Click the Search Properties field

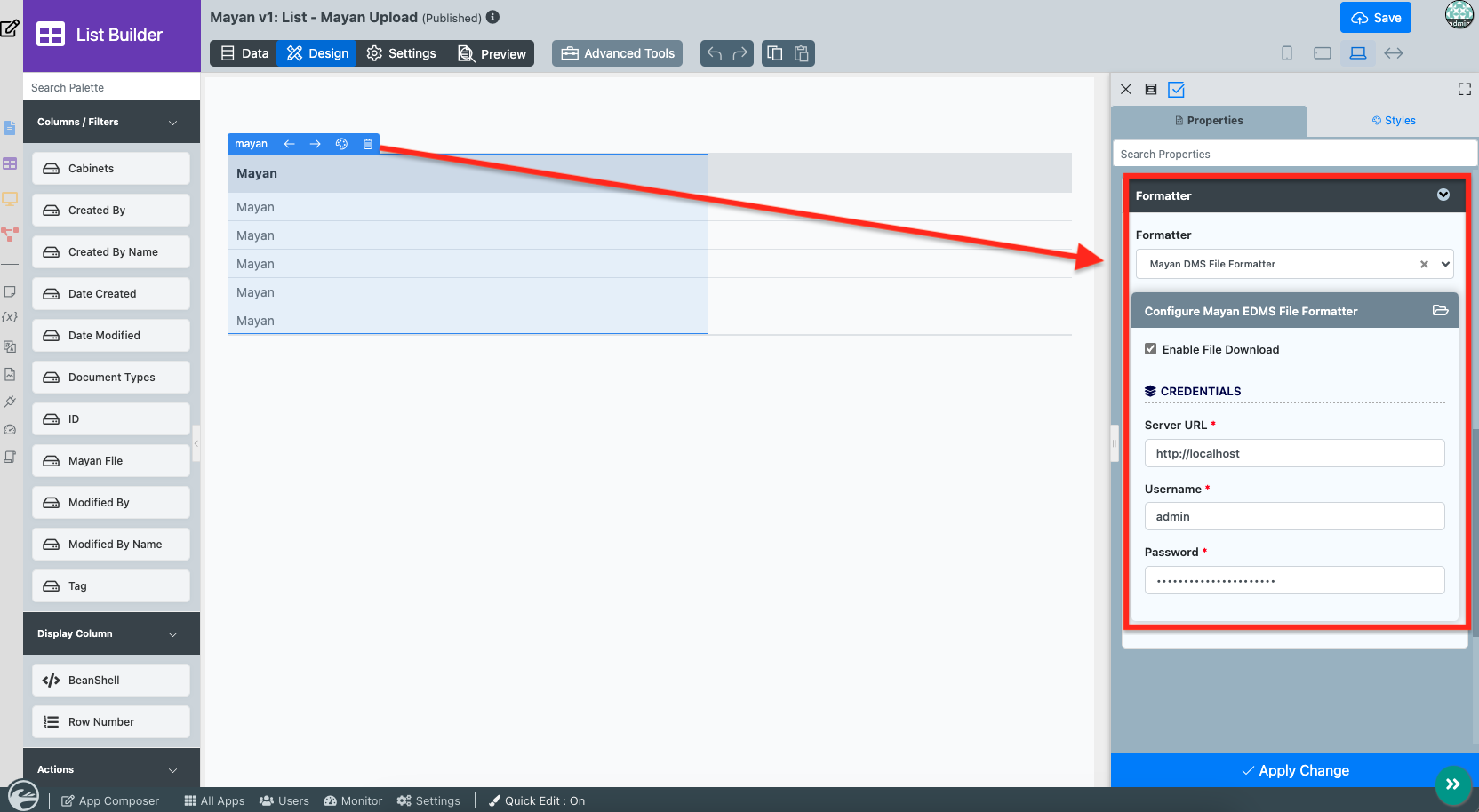[x=1295, y=154]
